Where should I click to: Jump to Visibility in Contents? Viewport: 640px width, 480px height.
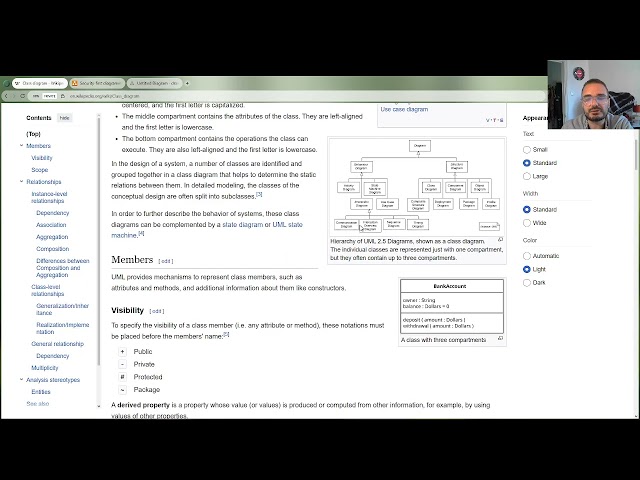(x=42, y=158)
